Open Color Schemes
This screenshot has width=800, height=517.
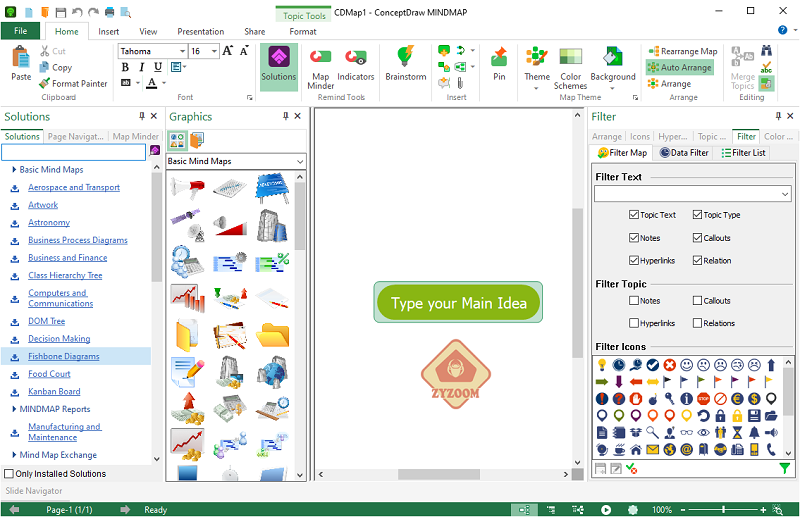coord(570,68)
